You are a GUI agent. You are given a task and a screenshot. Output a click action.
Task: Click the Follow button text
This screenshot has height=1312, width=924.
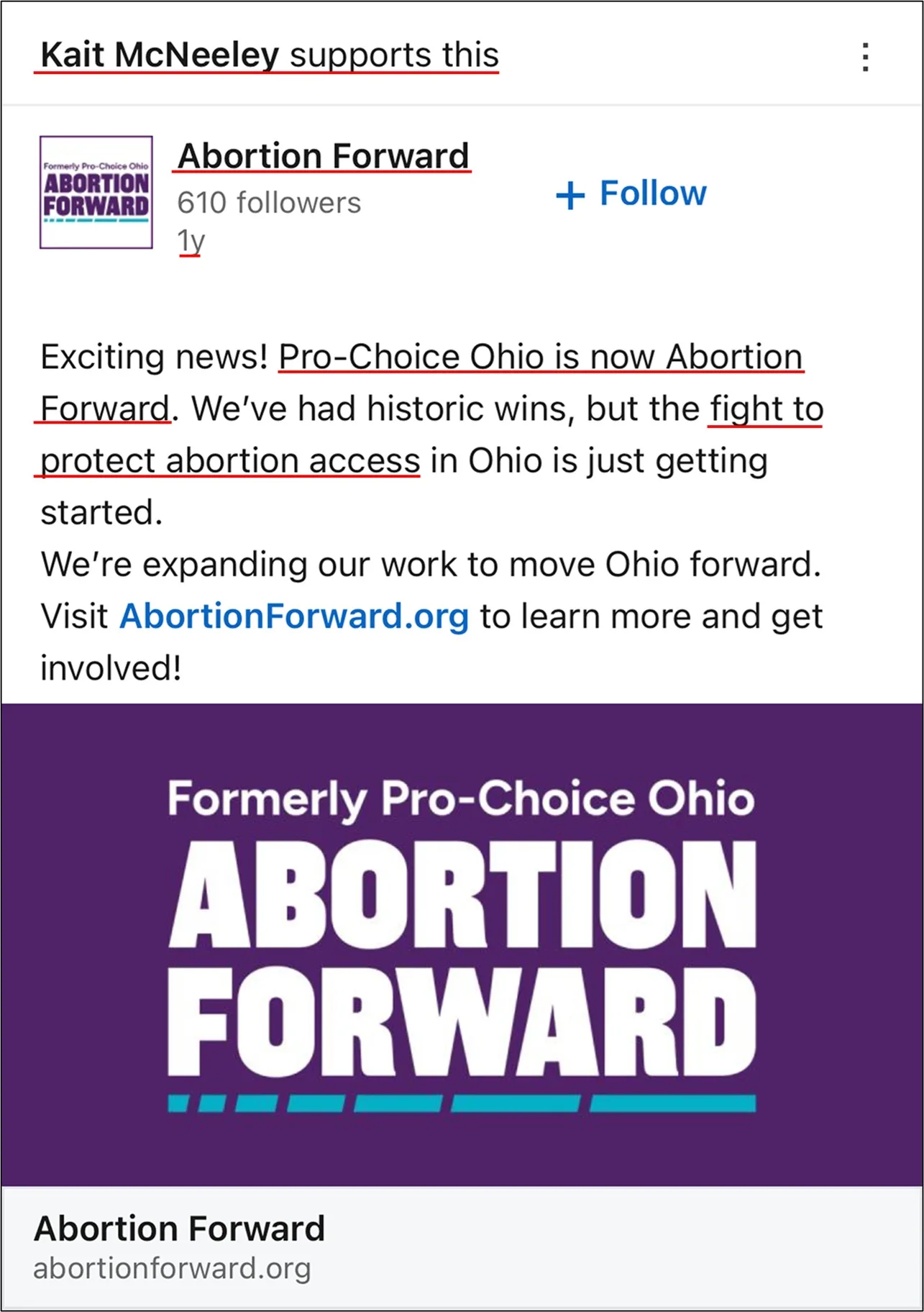(x=653, y=193)
